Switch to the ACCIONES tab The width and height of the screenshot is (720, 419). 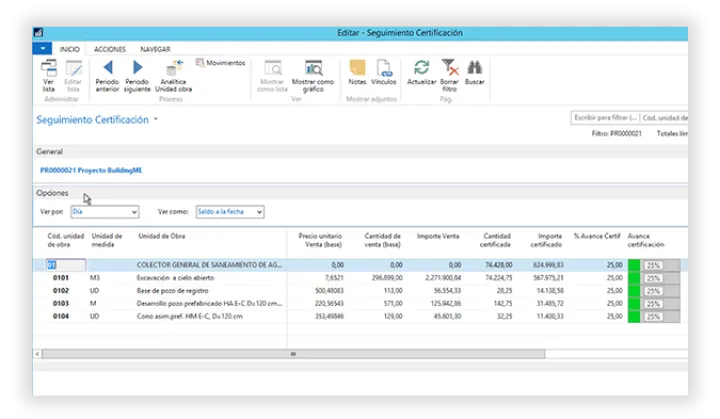pos(110,48)
